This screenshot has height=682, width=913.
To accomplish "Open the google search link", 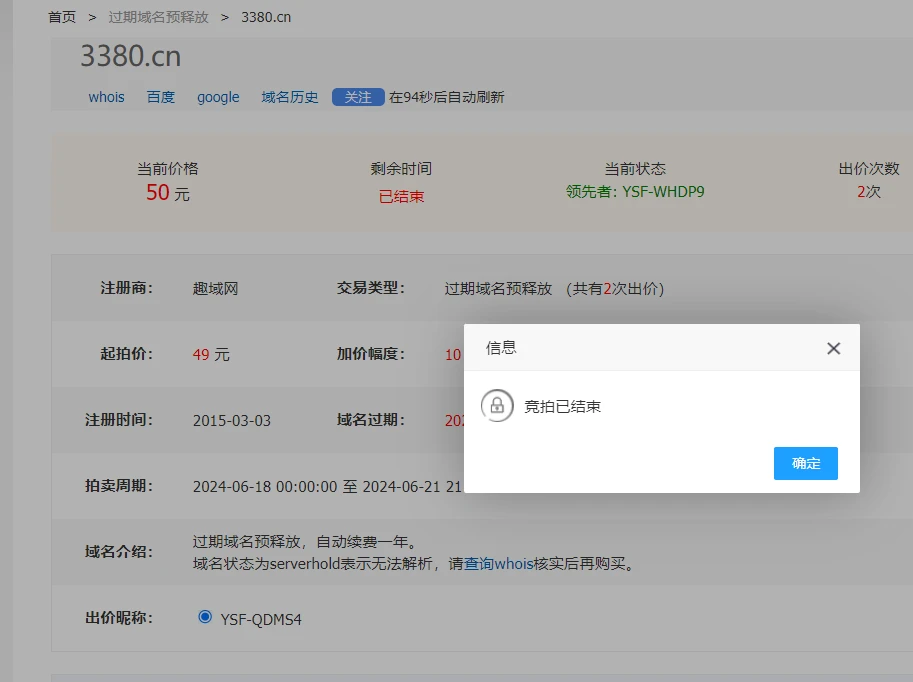I will point(218,97).
